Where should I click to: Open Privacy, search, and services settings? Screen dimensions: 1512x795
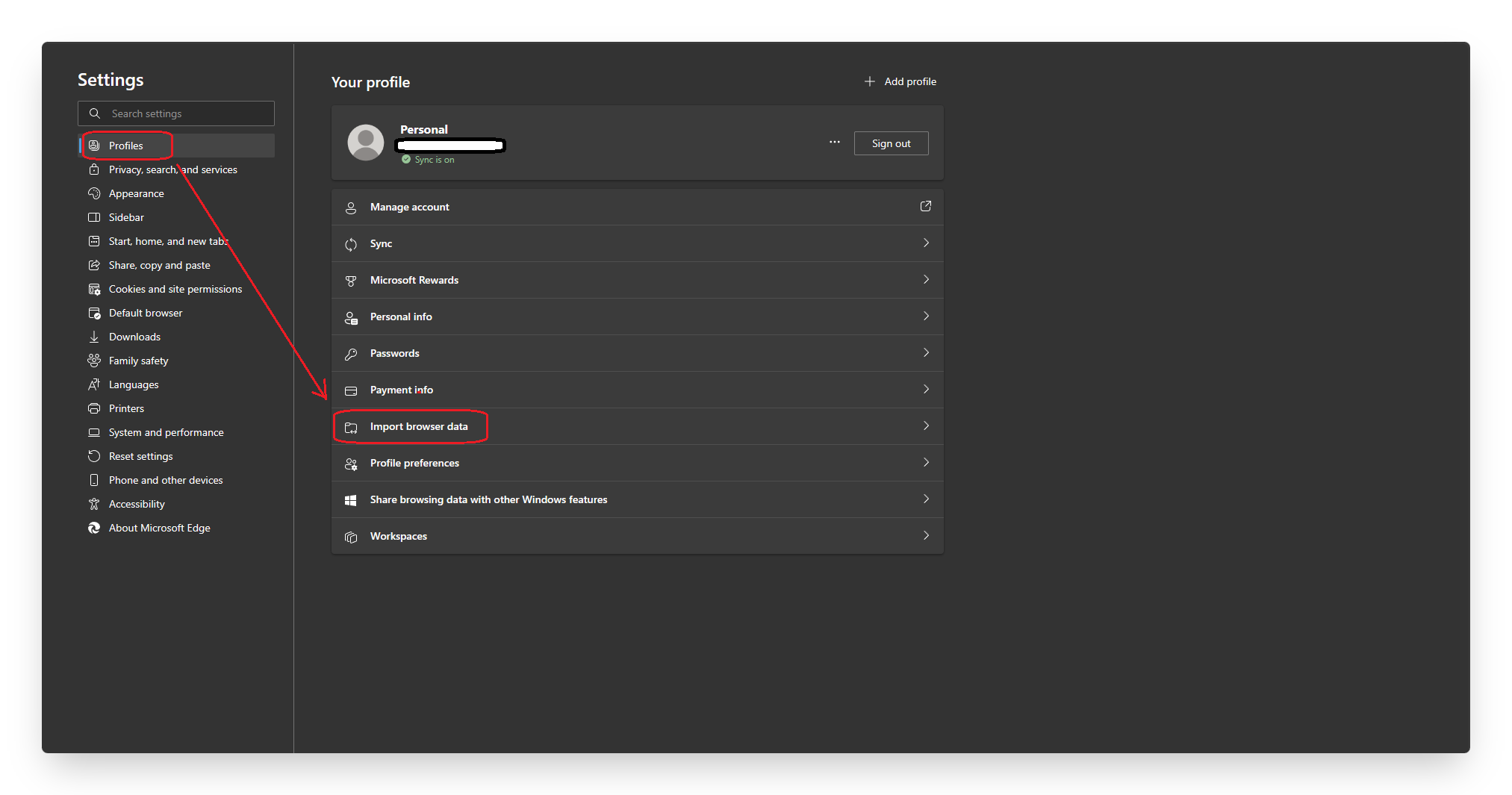[x=172, y=169]
